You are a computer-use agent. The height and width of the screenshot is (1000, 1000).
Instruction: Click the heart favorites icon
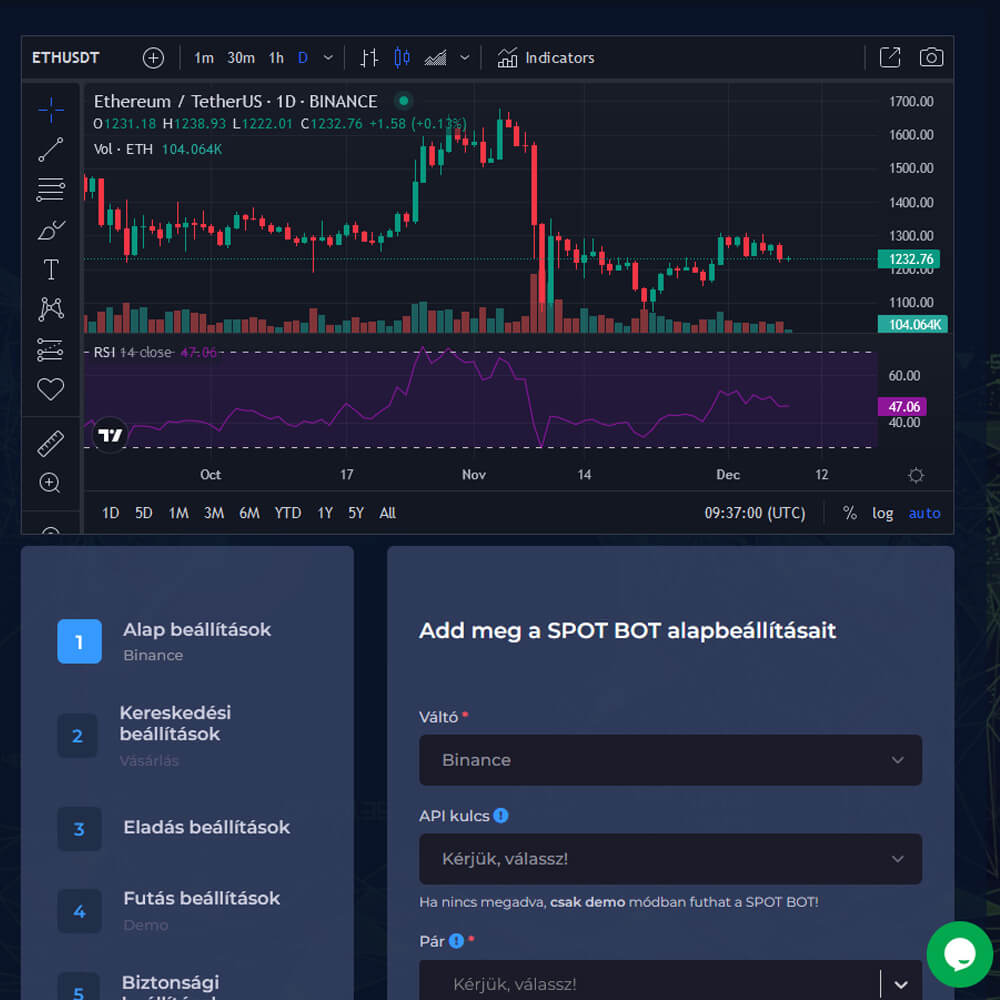(x=50, y=389)
